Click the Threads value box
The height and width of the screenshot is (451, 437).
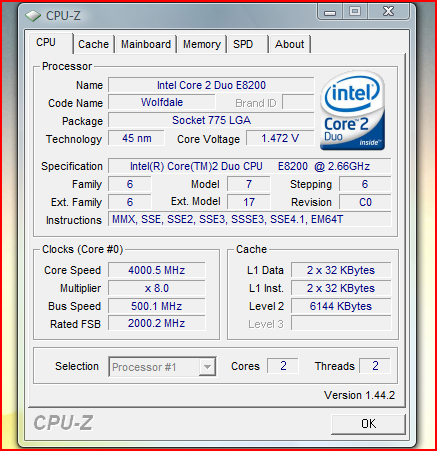[x=375, y=366]
